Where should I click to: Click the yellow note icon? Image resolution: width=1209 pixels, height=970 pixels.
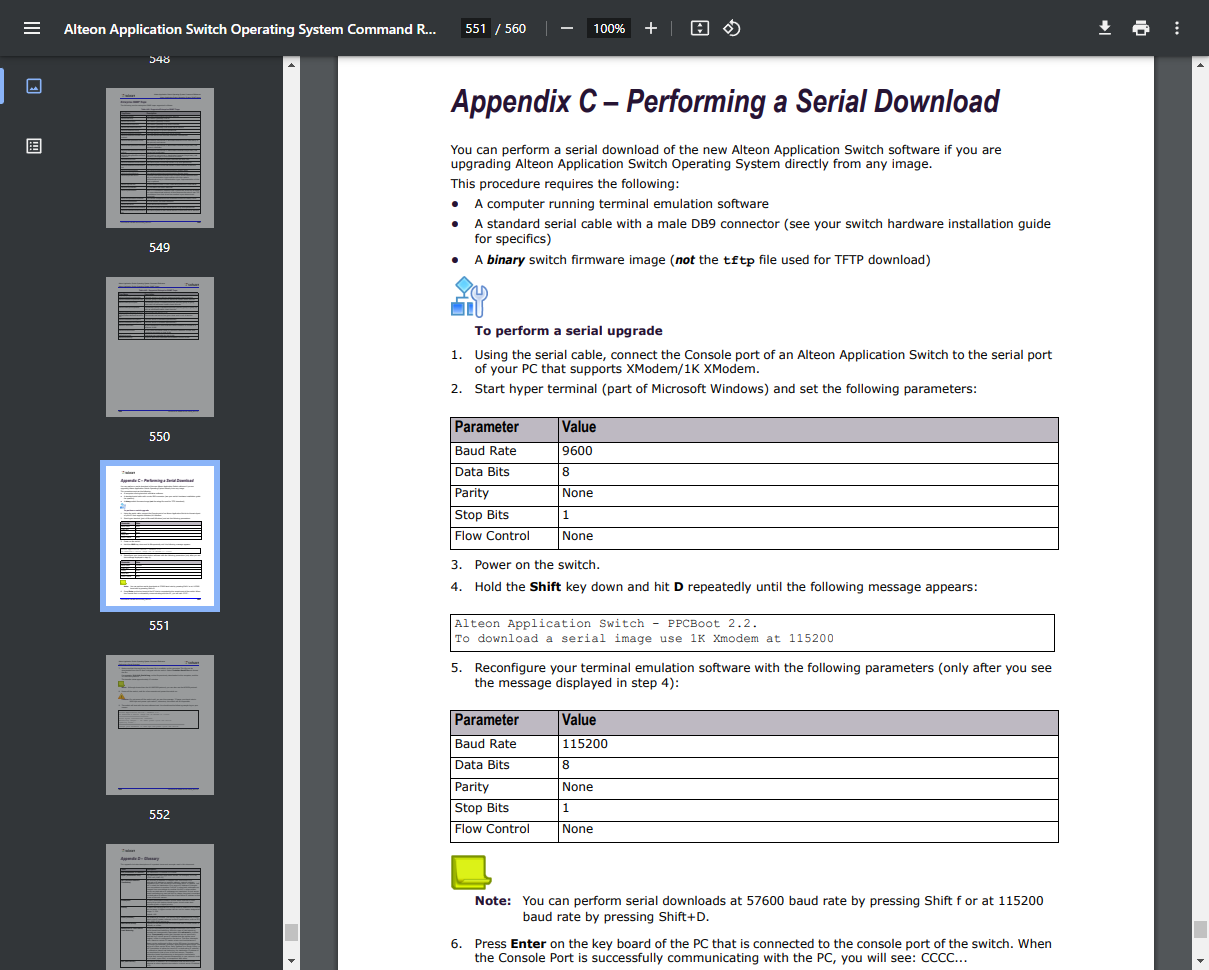pyautogui.click(x=470, y=872)
